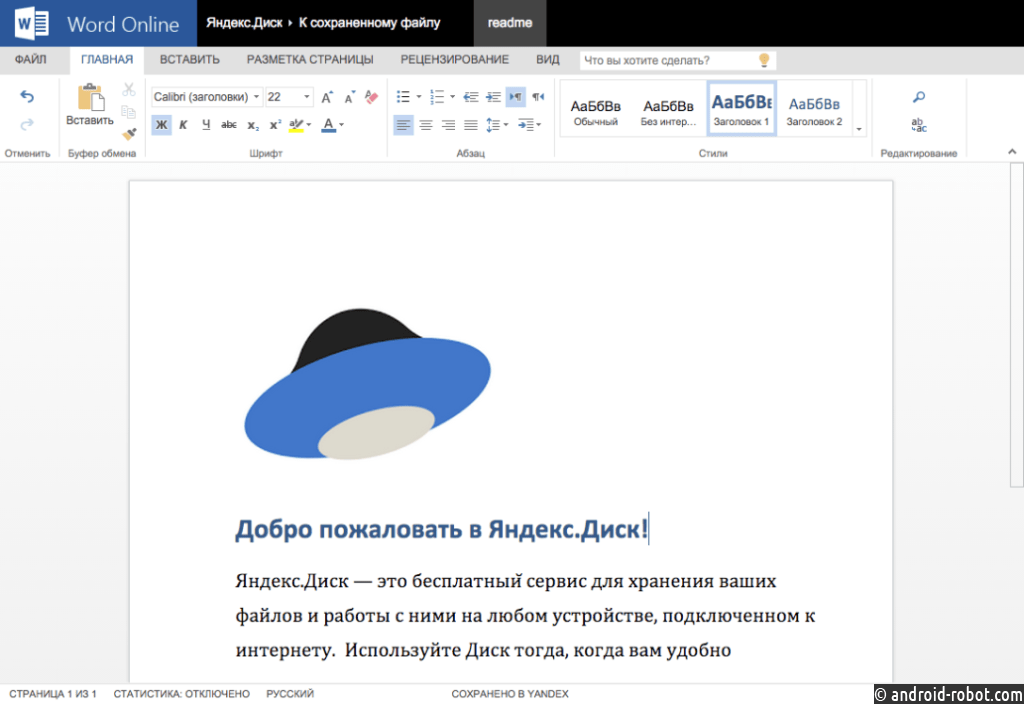Click the Redo arrow icon
The height and width of the screenshot is (704, 1024).
(x=27, y=124)
